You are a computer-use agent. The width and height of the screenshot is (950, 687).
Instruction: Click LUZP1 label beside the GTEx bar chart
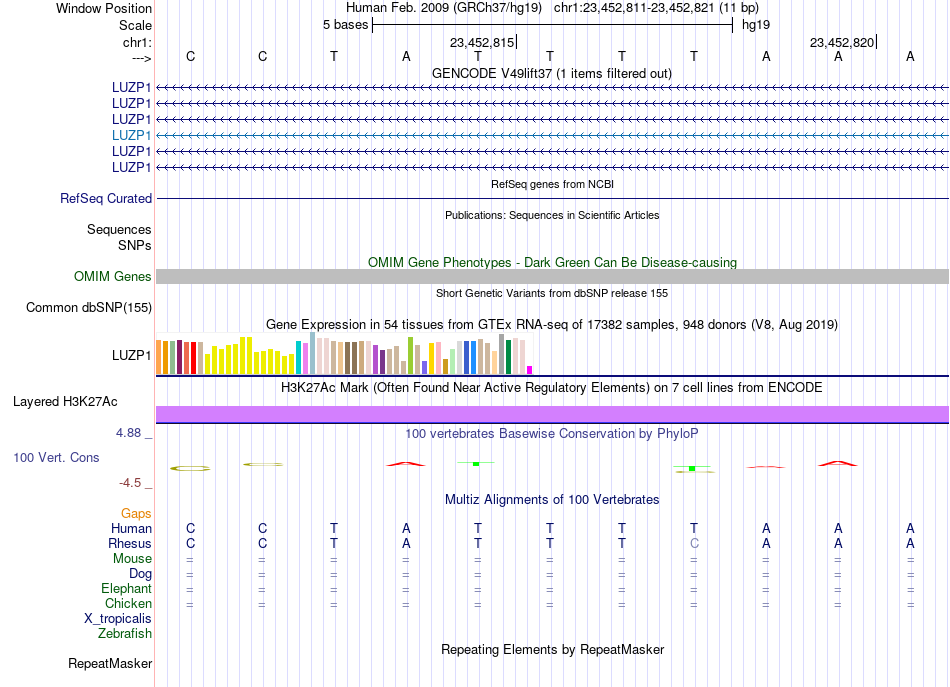tap(131, 355)
